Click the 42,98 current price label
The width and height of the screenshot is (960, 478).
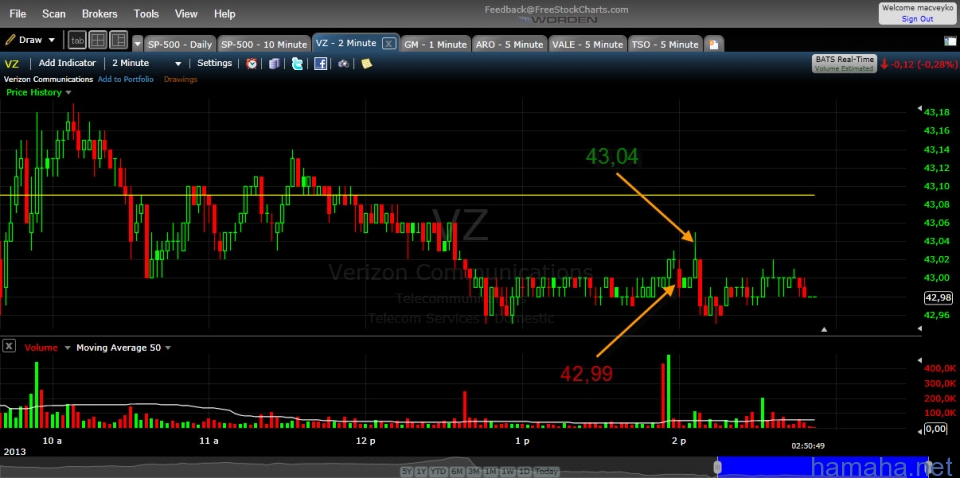point(938,297)
